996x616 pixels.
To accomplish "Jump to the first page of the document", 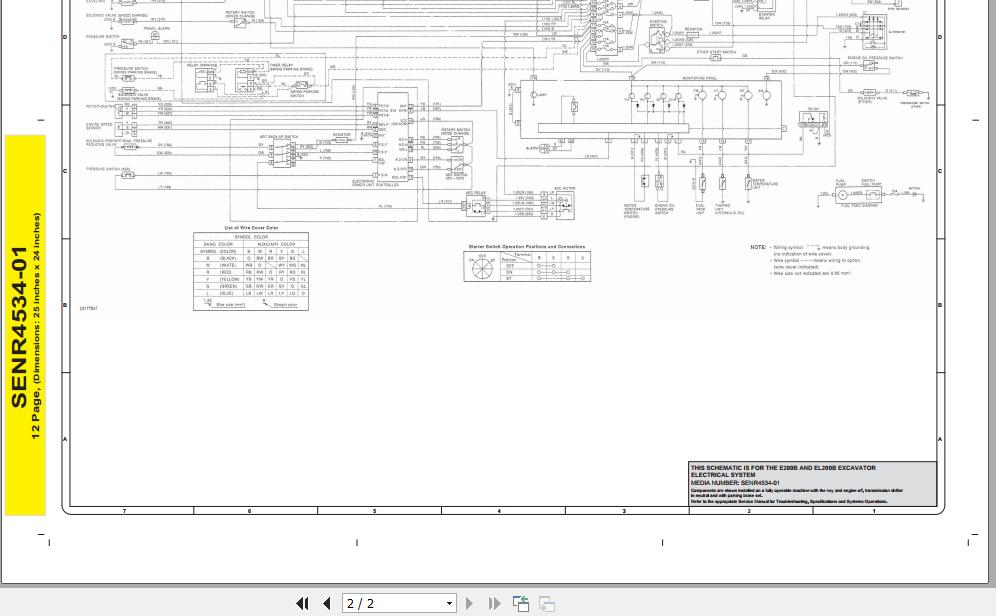I will (x=303, y=603).
